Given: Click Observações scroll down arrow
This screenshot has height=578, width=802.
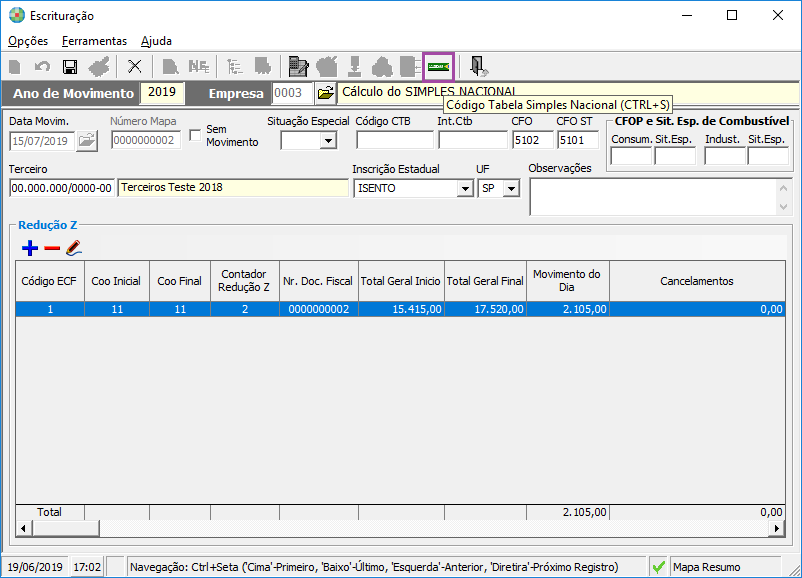Looking at the screenshot, I should click(783, 207).
